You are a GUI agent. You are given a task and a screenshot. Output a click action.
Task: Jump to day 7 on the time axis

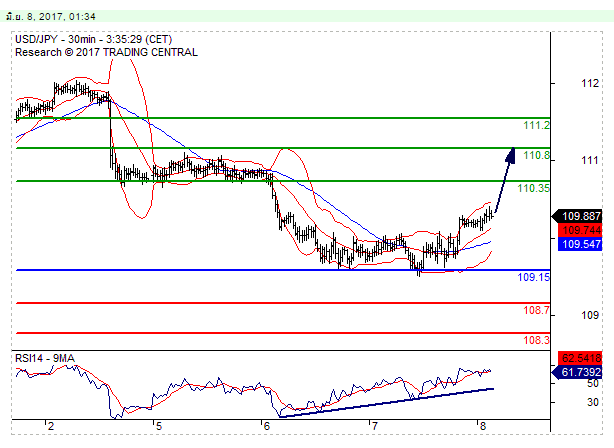374,425
